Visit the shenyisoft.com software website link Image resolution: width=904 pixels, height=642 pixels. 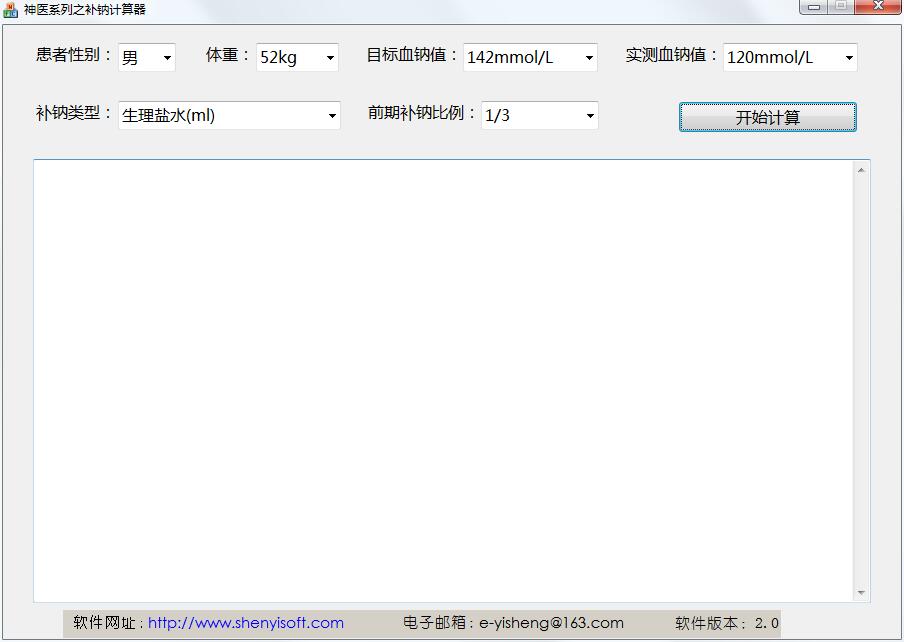click(243, 622)
